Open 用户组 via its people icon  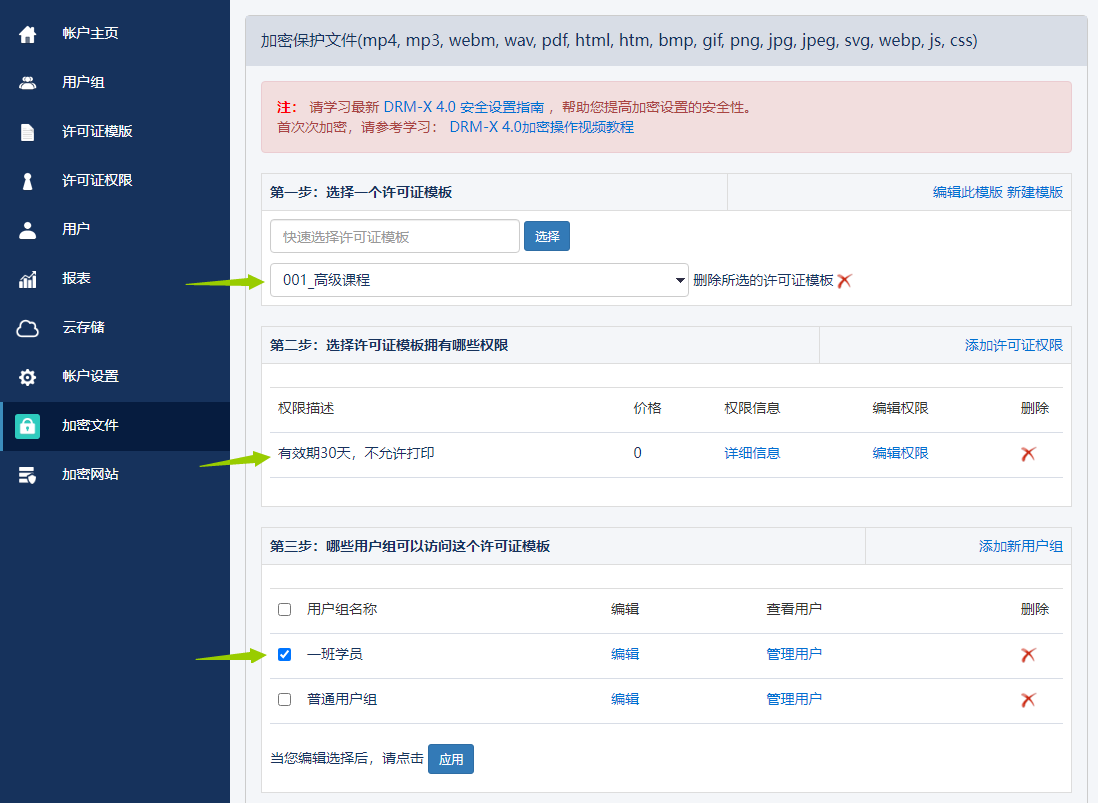coord(28,83)
